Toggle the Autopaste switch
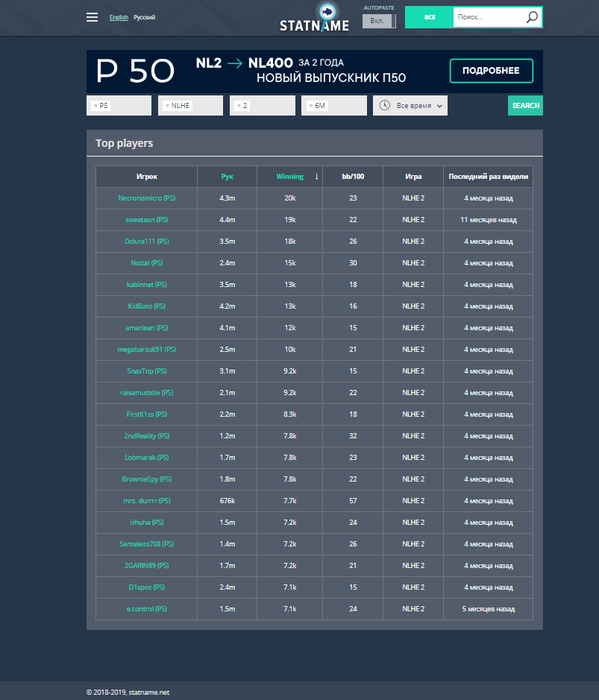This screenshot has width=599, height=700. click(379, 21)
